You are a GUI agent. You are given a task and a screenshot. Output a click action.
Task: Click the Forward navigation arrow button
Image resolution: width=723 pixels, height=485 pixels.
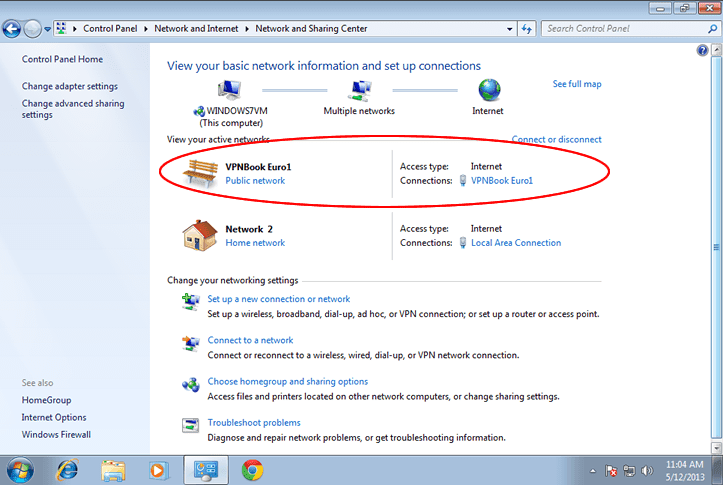click(x=32, y=29)
